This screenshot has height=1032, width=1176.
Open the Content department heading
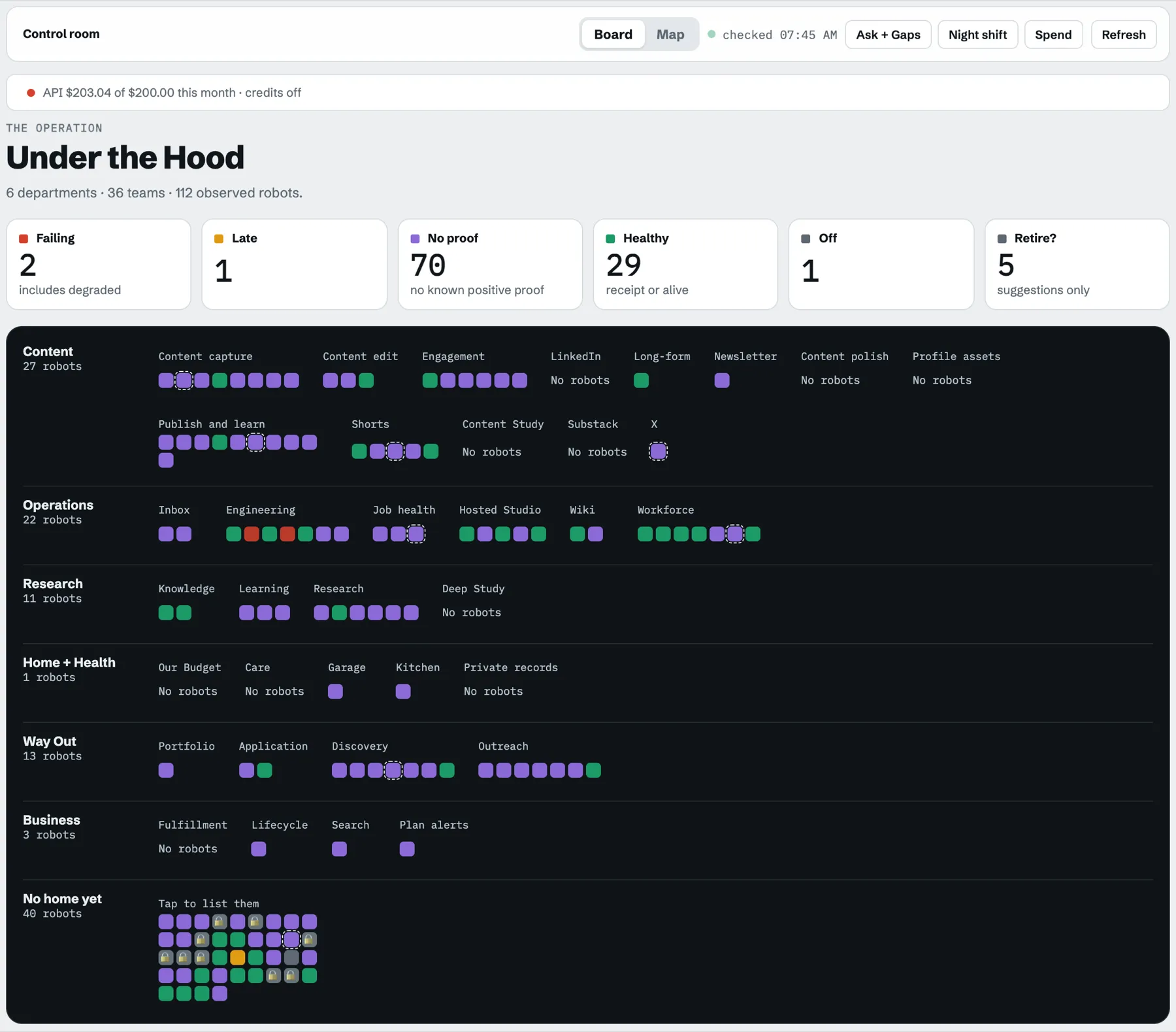48,352
